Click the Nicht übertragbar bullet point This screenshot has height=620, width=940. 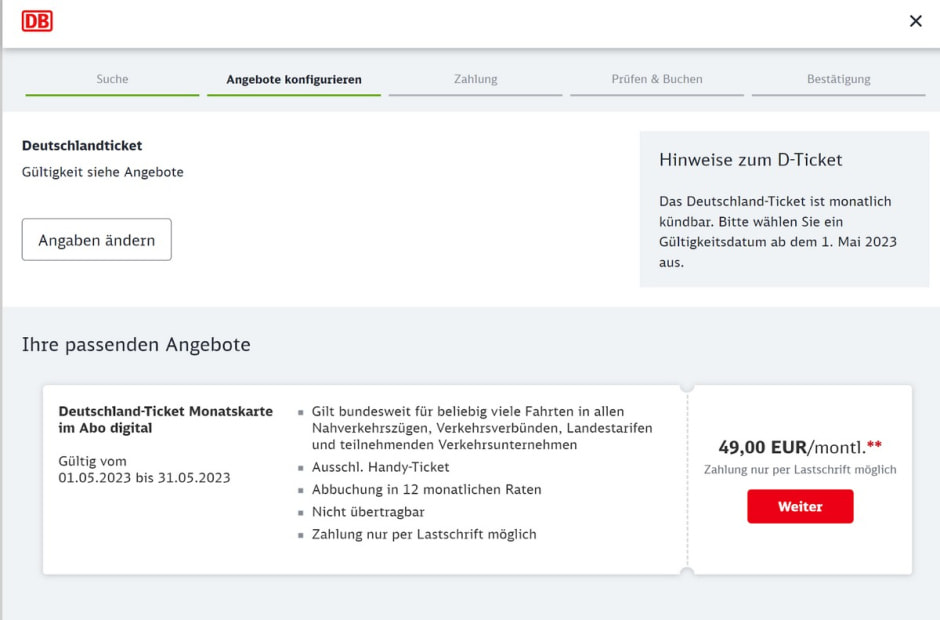click(x=368, y=512)
